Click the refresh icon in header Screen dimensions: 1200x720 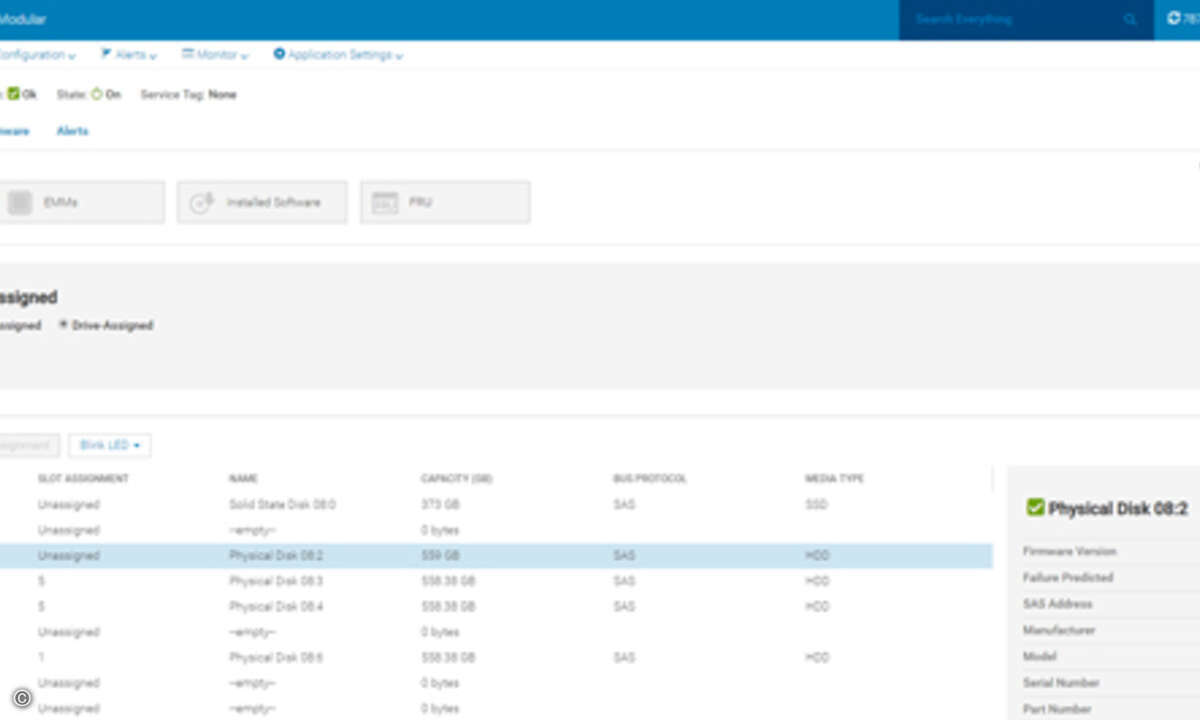coord(1174,18)
